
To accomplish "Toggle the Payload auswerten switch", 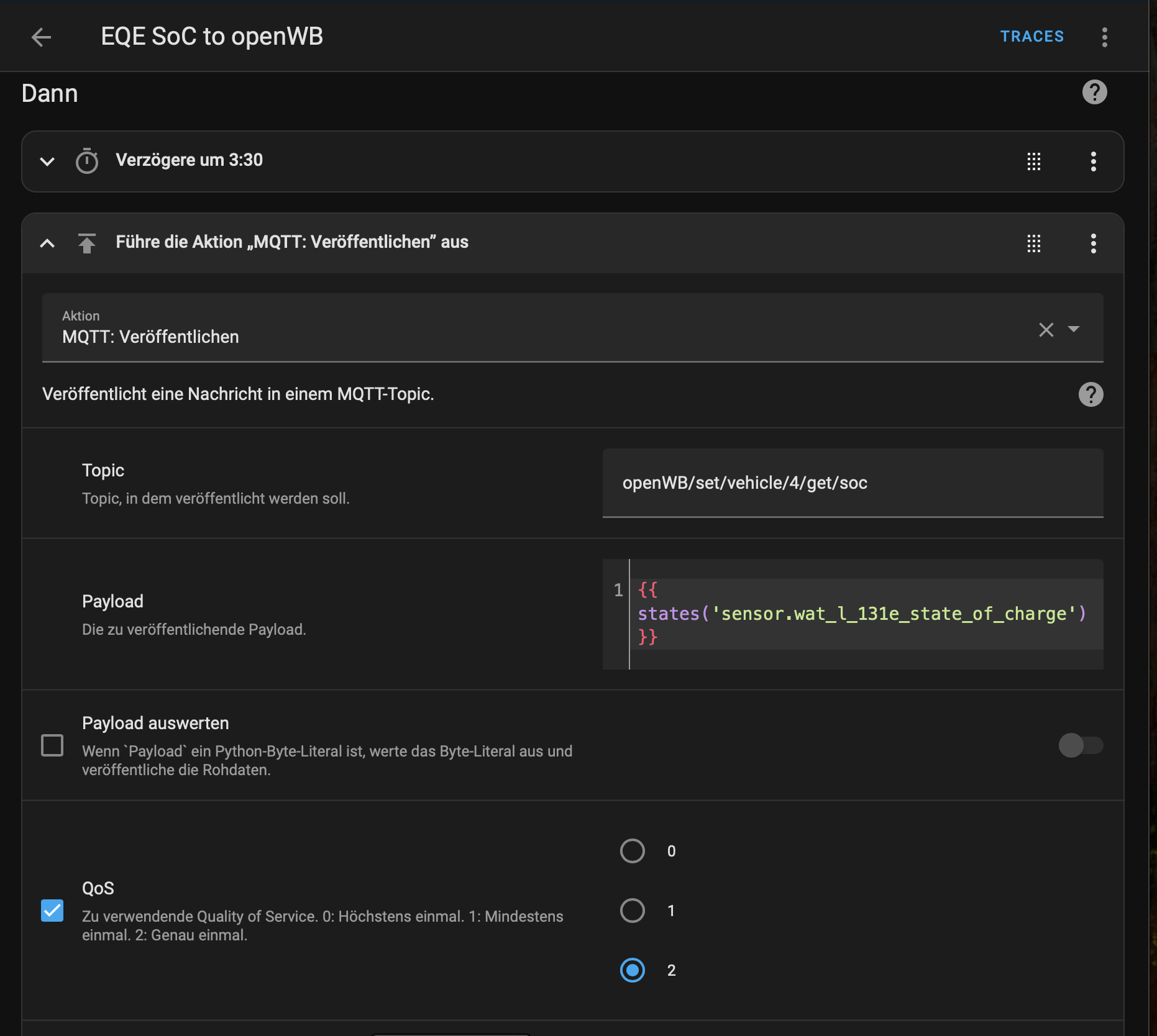I will tap(1081, 745).
